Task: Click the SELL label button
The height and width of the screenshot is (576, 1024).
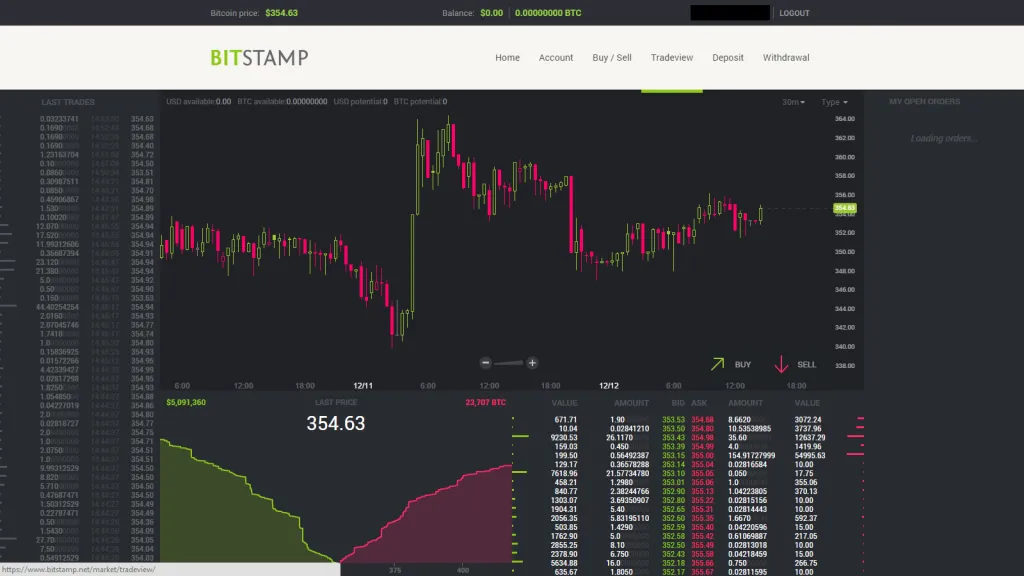Action: 807,364
